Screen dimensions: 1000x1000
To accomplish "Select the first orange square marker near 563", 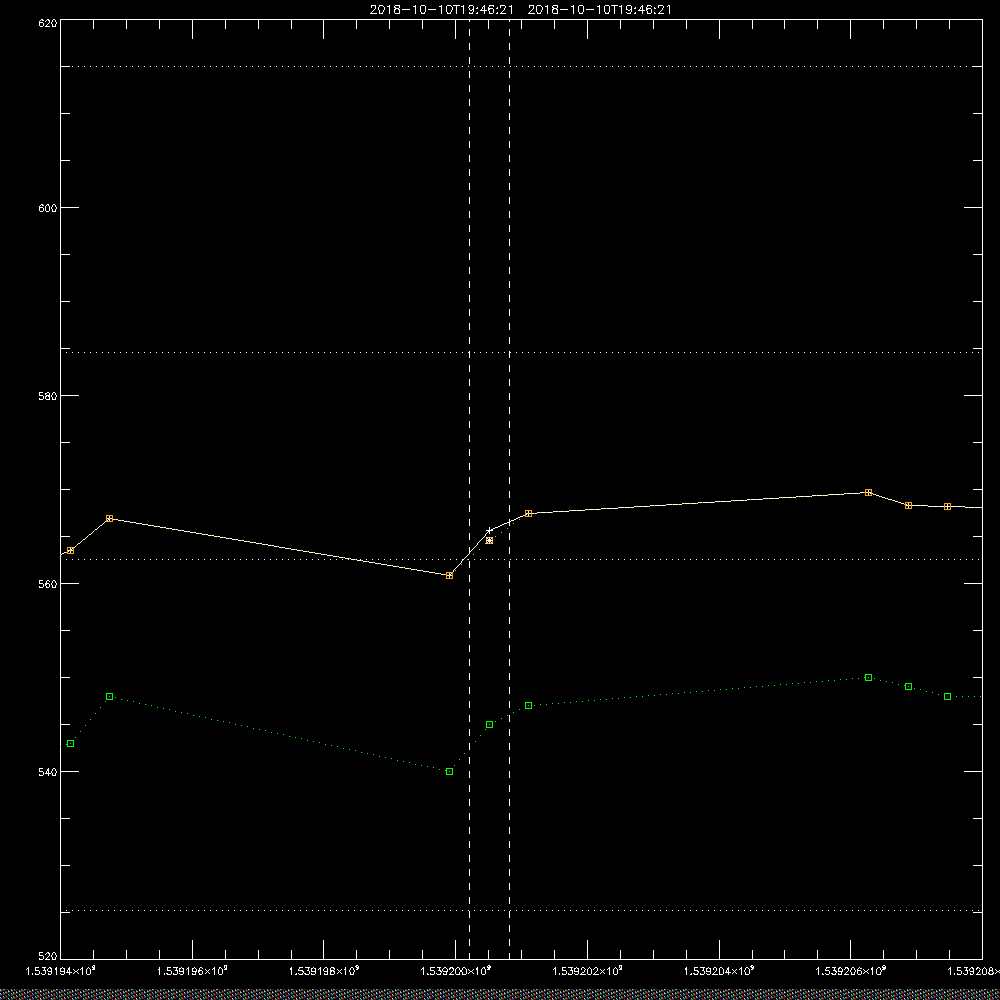I will click(70, 550).
